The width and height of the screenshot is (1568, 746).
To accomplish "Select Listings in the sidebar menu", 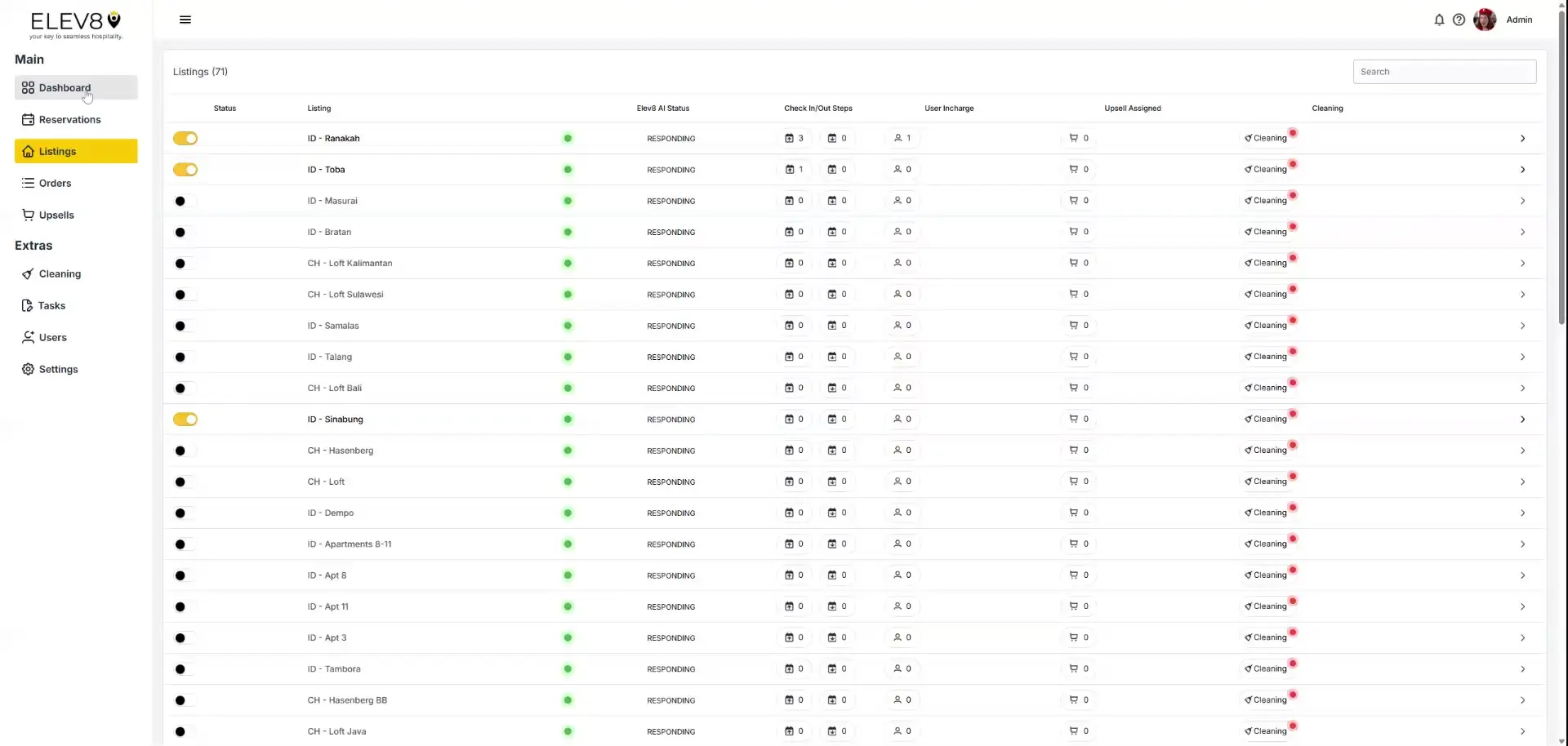I will pos(59,151).
